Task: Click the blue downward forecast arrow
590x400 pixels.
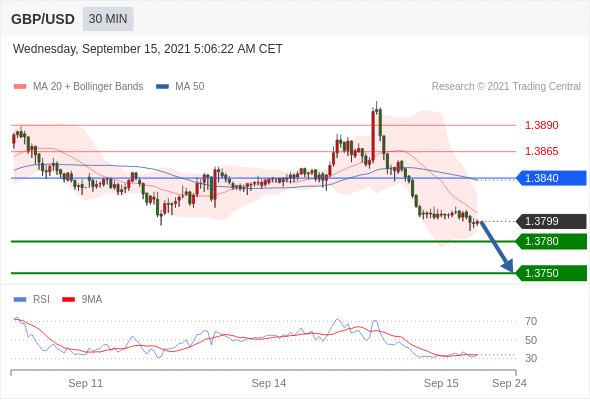Action: [497, 246]
